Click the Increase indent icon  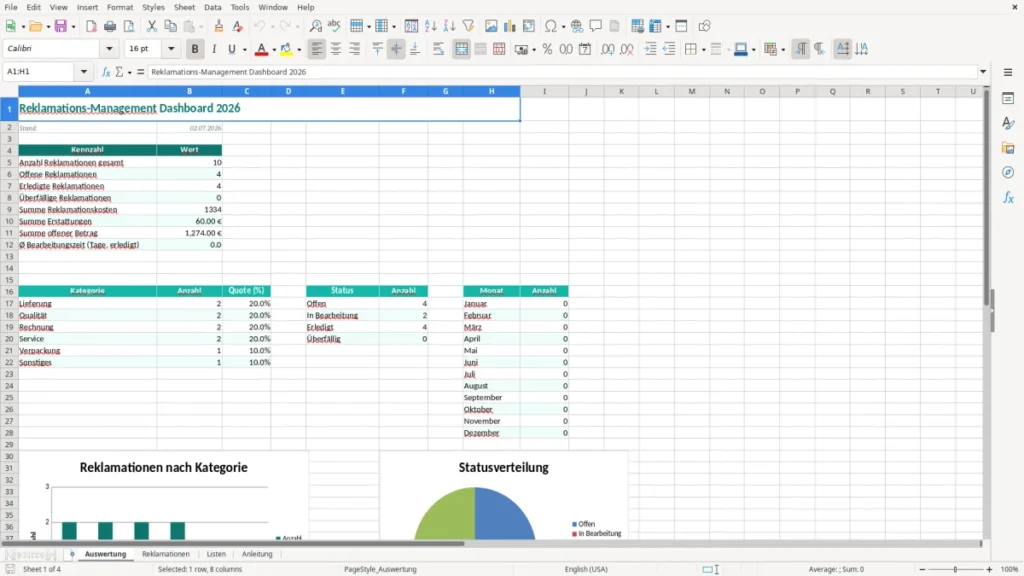coord(650,49)
